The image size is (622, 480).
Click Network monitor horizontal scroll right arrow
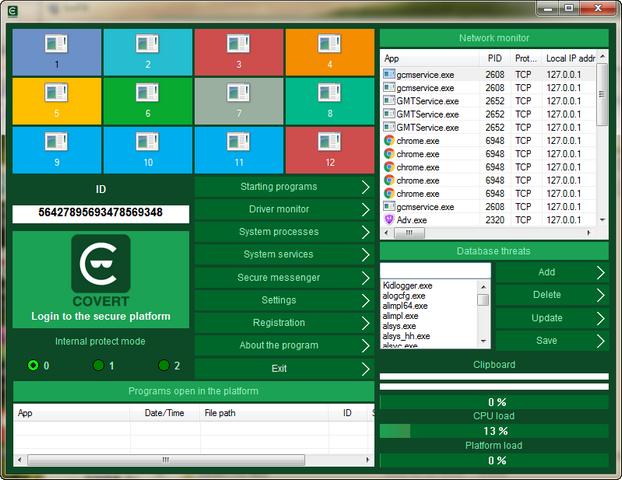tap(589, 233)
